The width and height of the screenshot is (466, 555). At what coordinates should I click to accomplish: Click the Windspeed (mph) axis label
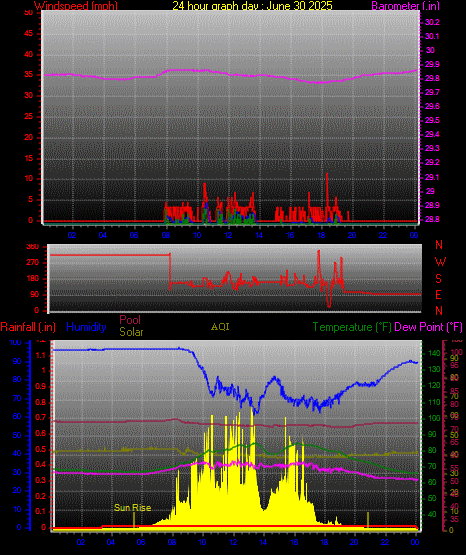76,6
